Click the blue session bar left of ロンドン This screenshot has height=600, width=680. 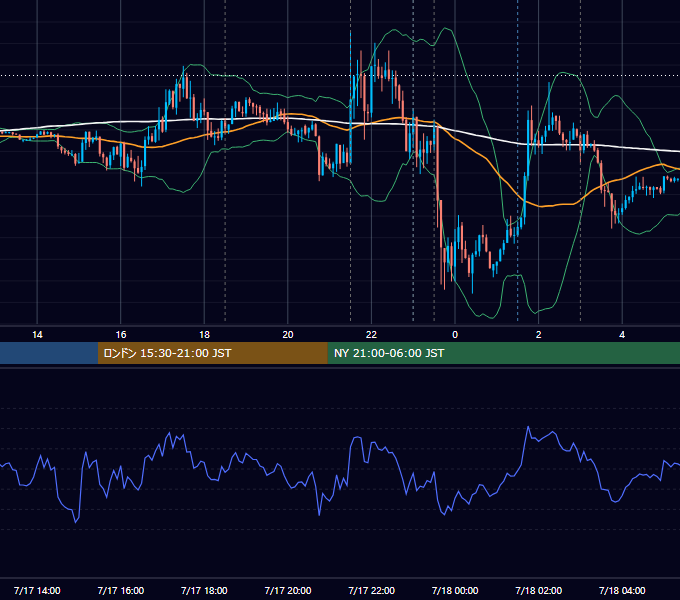point(49,353)
